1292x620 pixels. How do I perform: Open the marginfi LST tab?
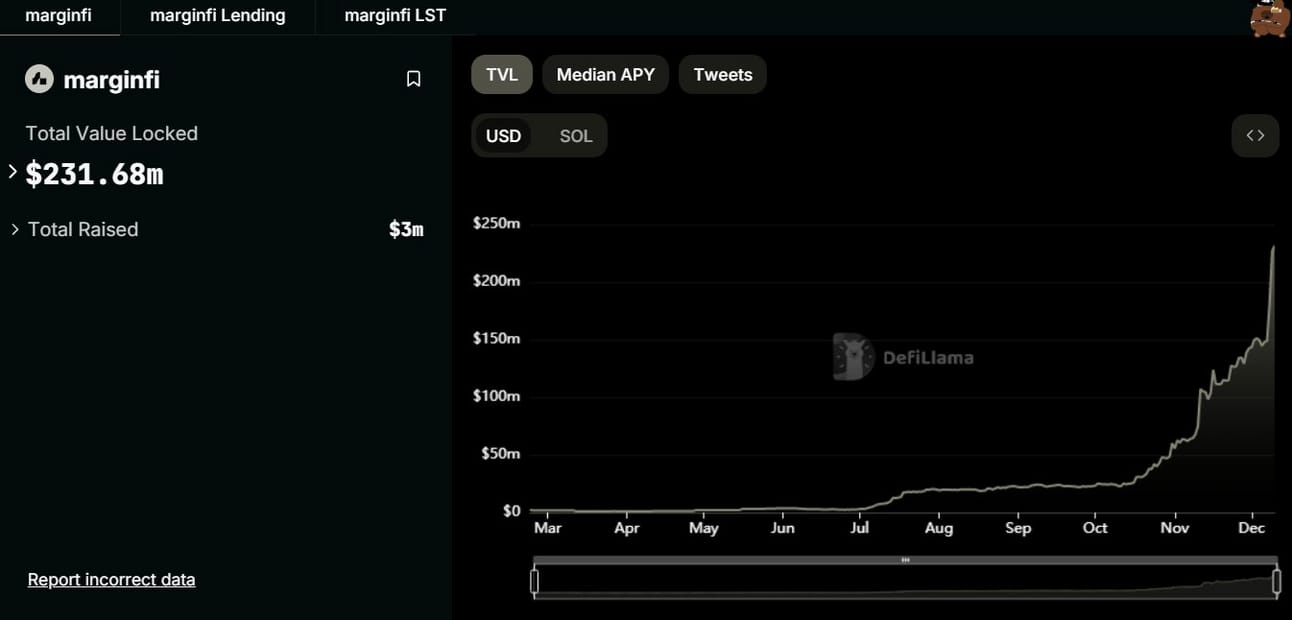pos(395,16)
